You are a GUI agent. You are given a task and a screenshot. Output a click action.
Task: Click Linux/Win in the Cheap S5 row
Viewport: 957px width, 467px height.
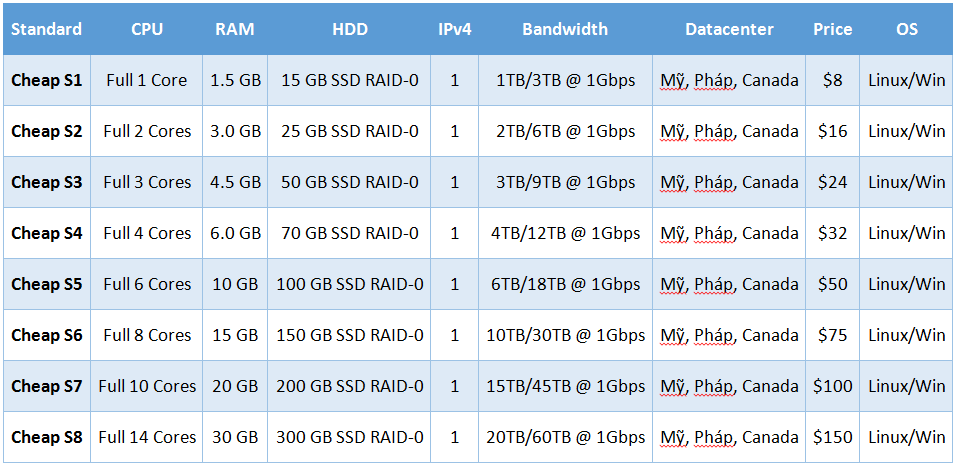pos(906,284)
